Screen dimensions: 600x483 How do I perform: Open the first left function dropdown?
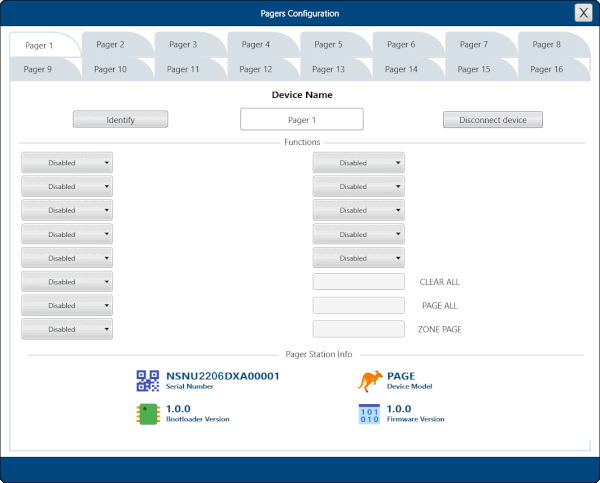[x=67, y=163]
